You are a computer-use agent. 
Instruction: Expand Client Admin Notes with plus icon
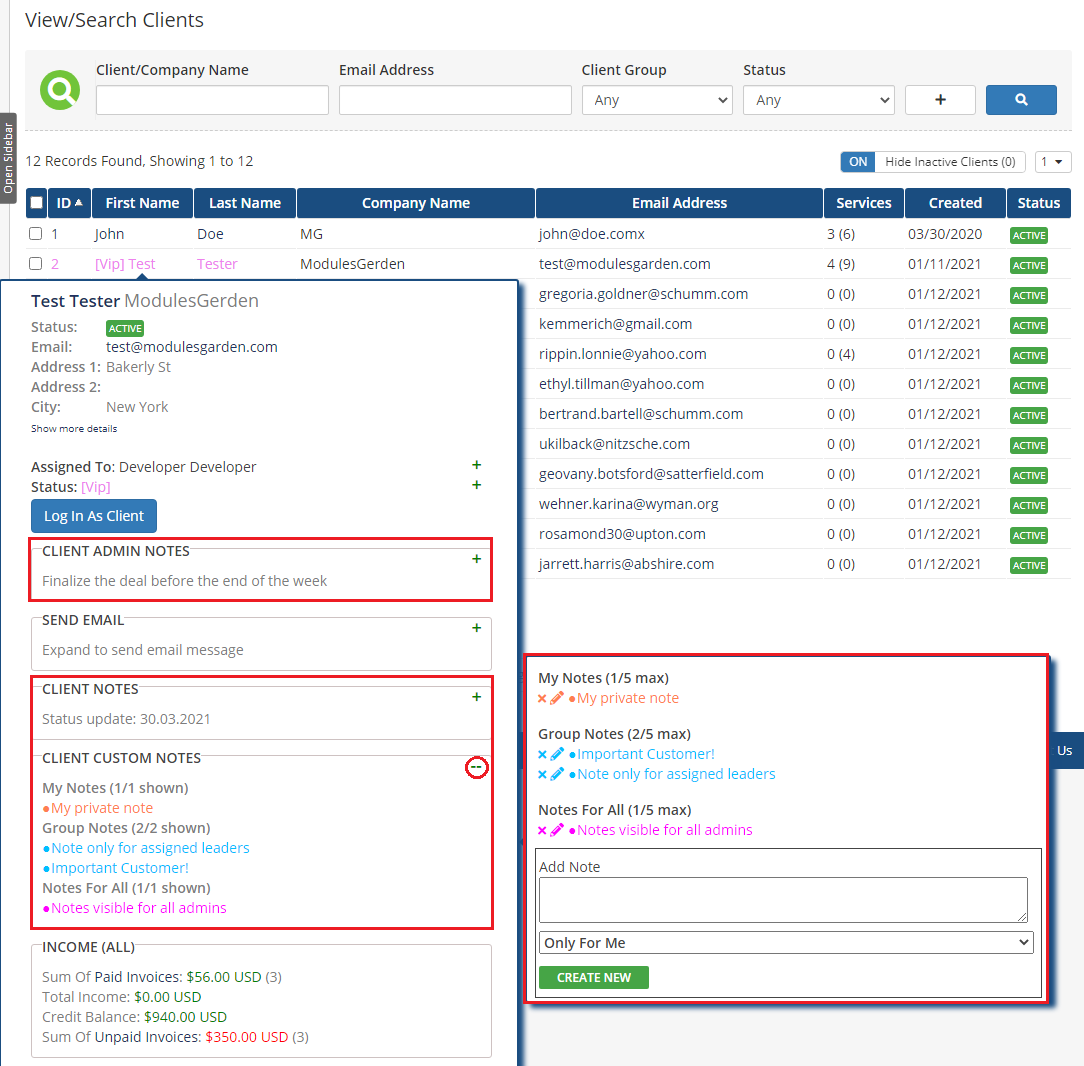coord(476,559)
